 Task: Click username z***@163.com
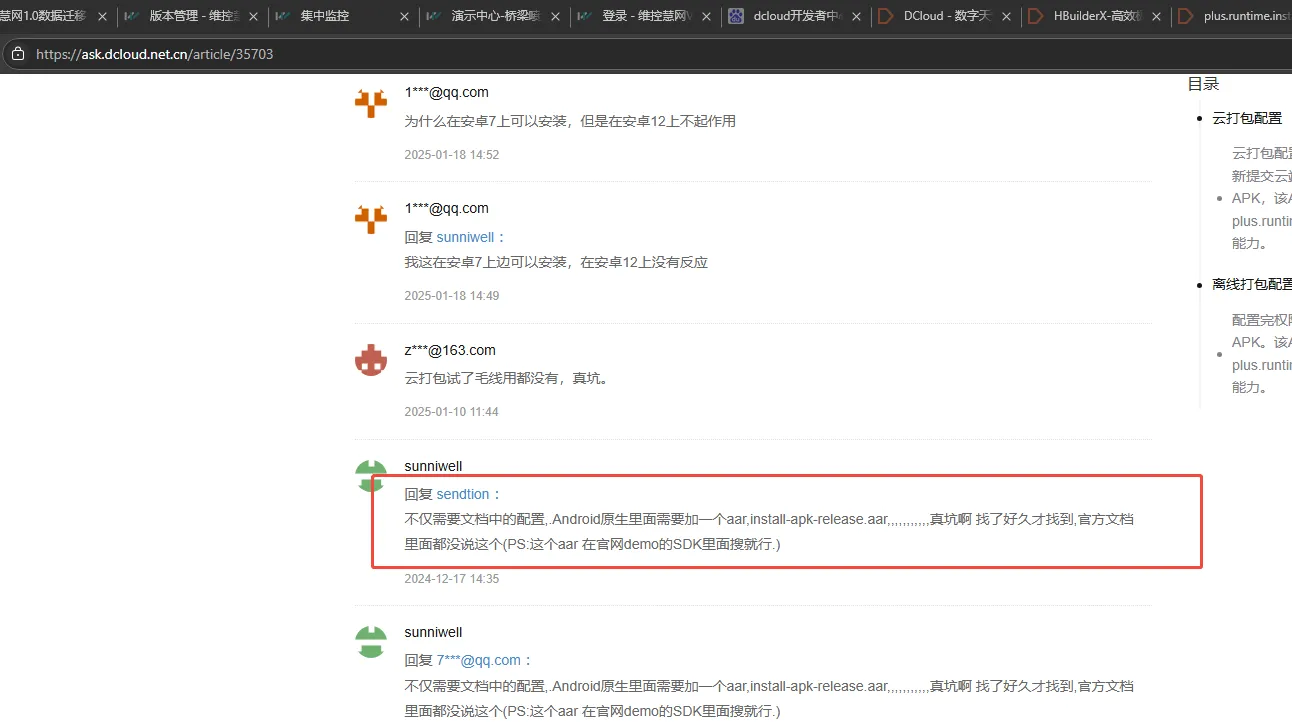click(x=450, y=350)
